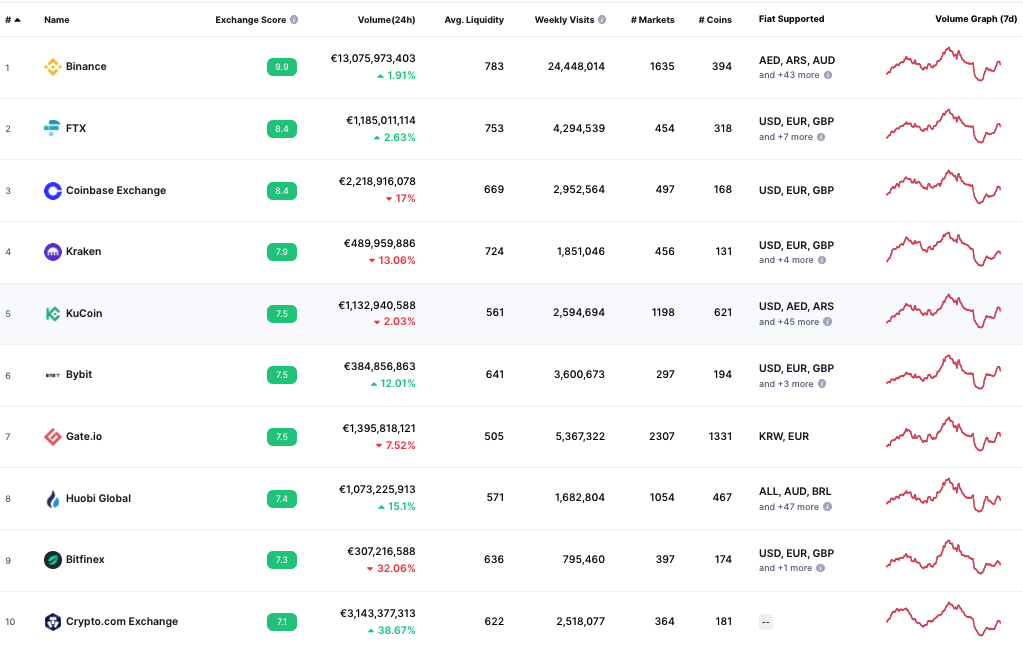The height and width of the screenshot is (652, 1023).
Task: Click Crypto.com 7.1 exchange score badge
Action: coord(282,622)
